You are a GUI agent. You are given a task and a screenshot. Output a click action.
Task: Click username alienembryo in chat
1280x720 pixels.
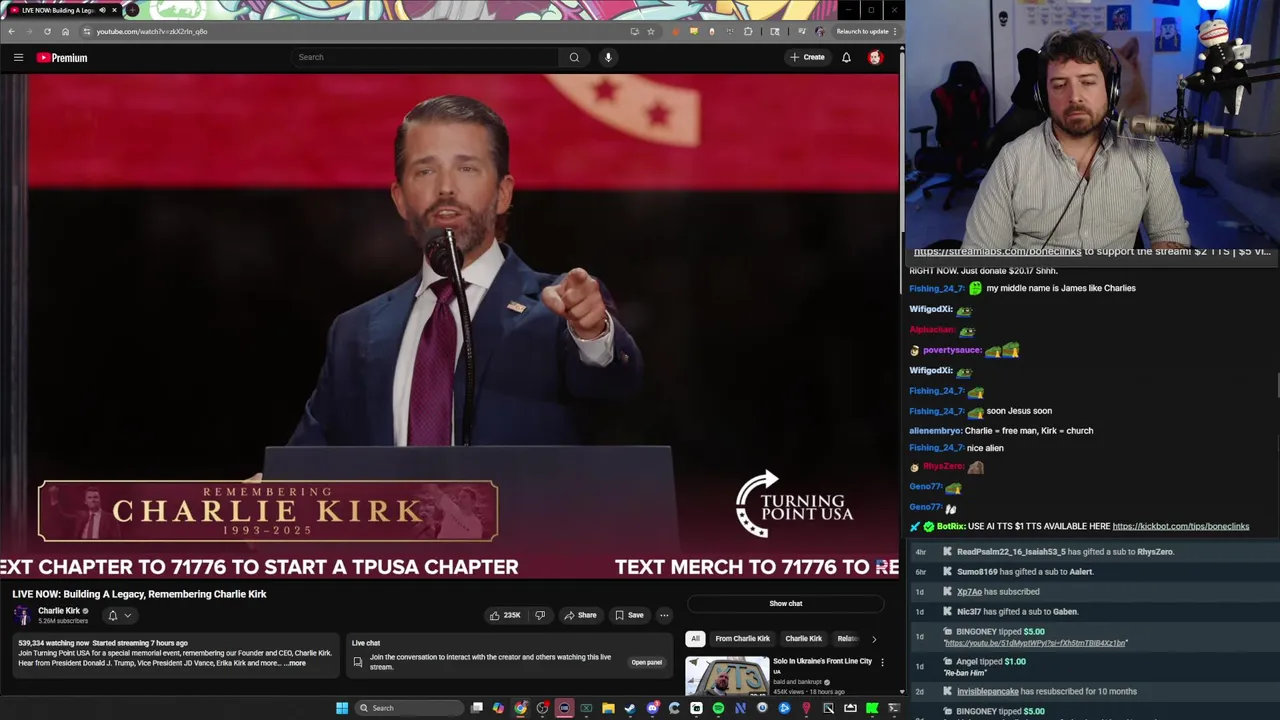point(935,431)
